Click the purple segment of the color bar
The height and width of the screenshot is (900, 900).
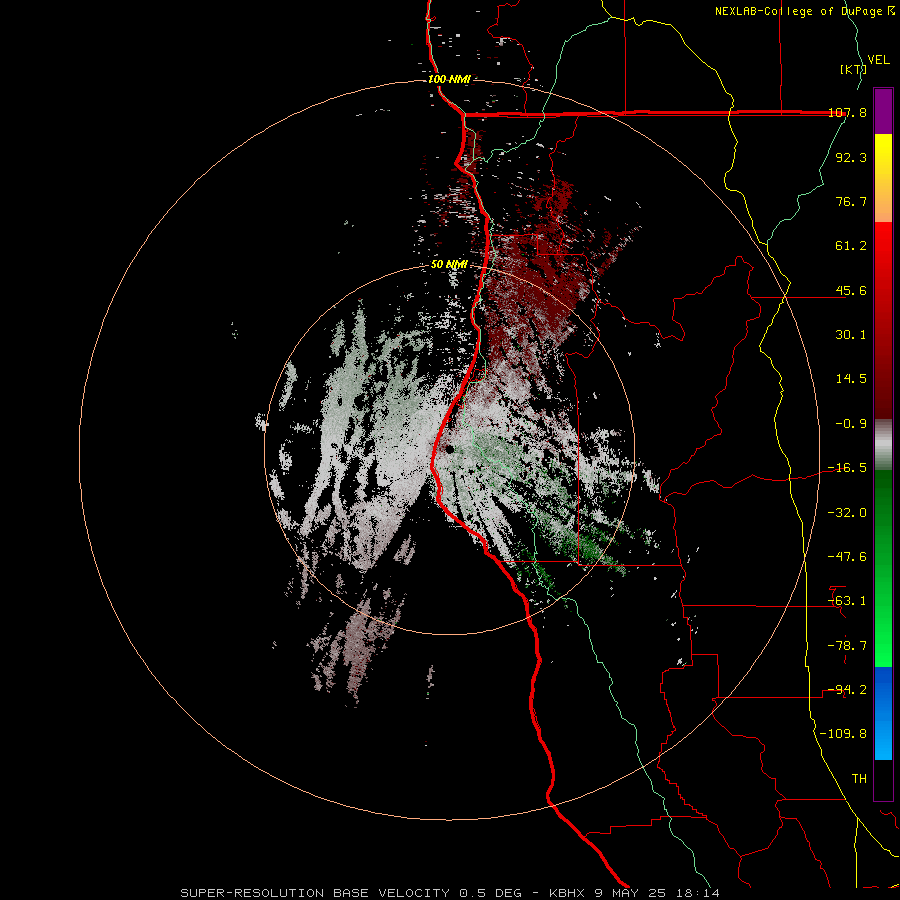click(883, 111)
